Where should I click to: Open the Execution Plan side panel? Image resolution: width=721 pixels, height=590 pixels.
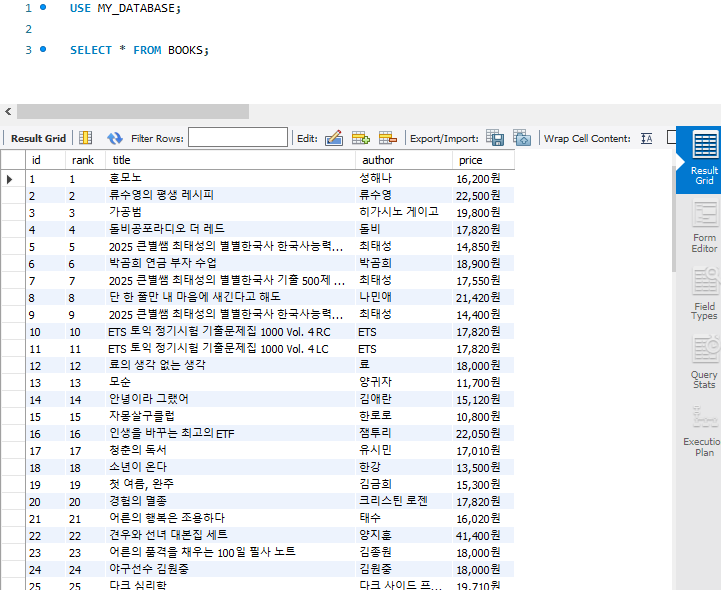(x=704, y=431)
